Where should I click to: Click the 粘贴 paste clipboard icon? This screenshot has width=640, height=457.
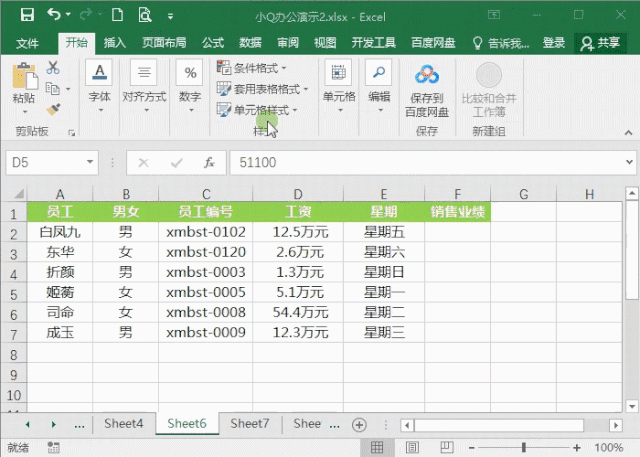tap(24, 76)
